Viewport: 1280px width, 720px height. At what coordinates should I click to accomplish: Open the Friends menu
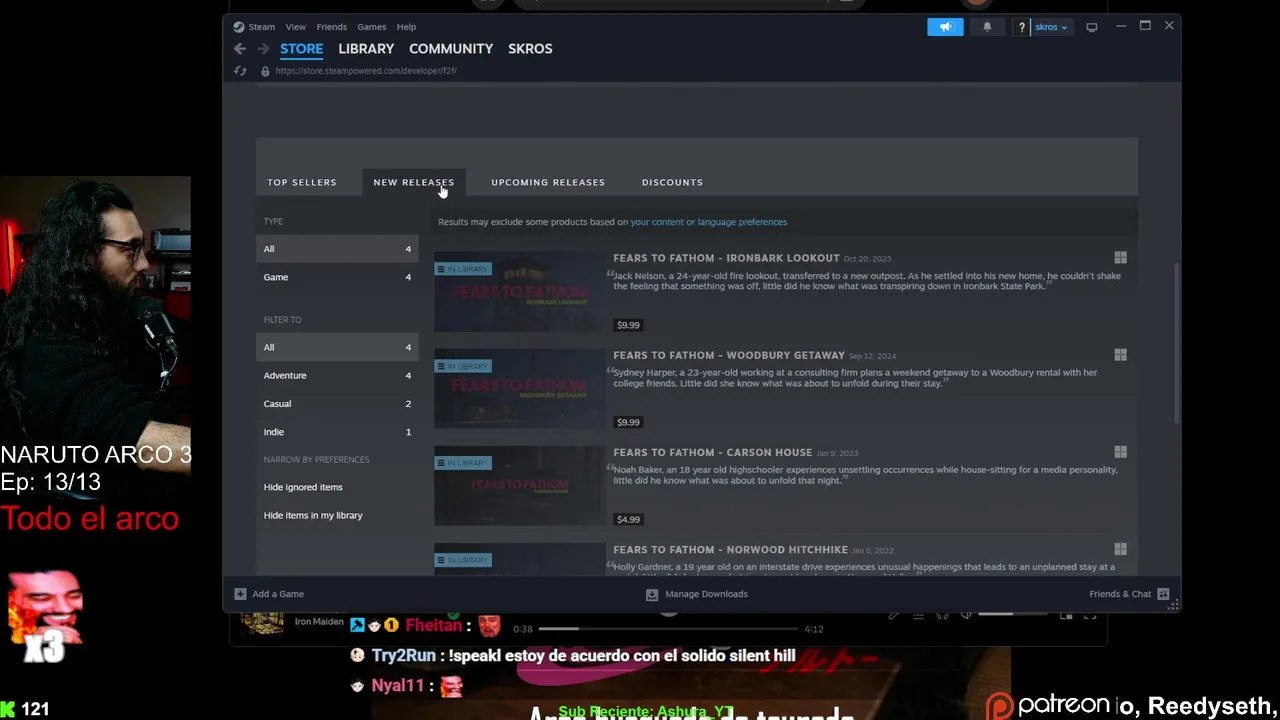click(x=331, y=27)
